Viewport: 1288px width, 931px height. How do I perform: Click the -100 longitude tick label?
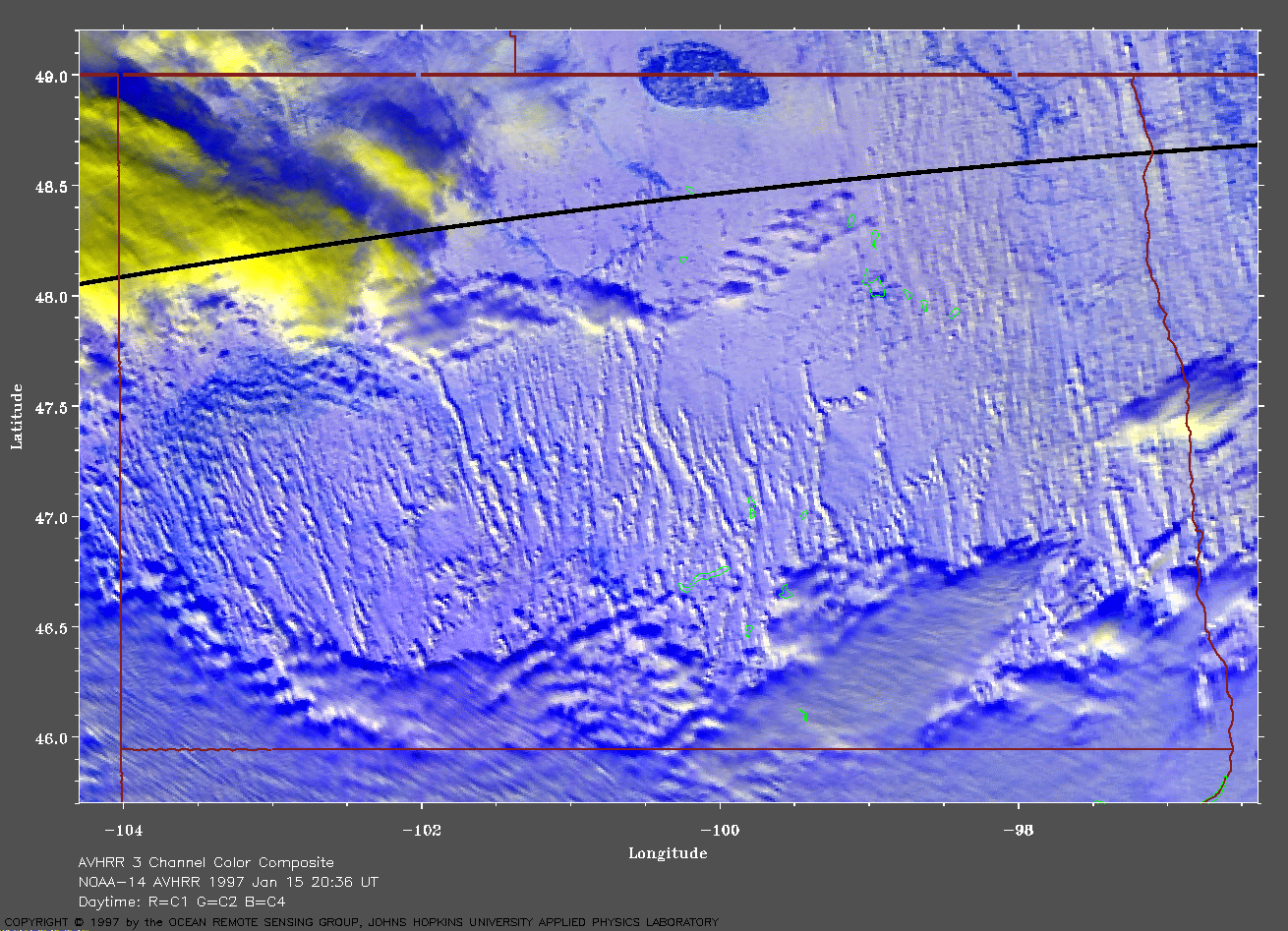point(720,830)
